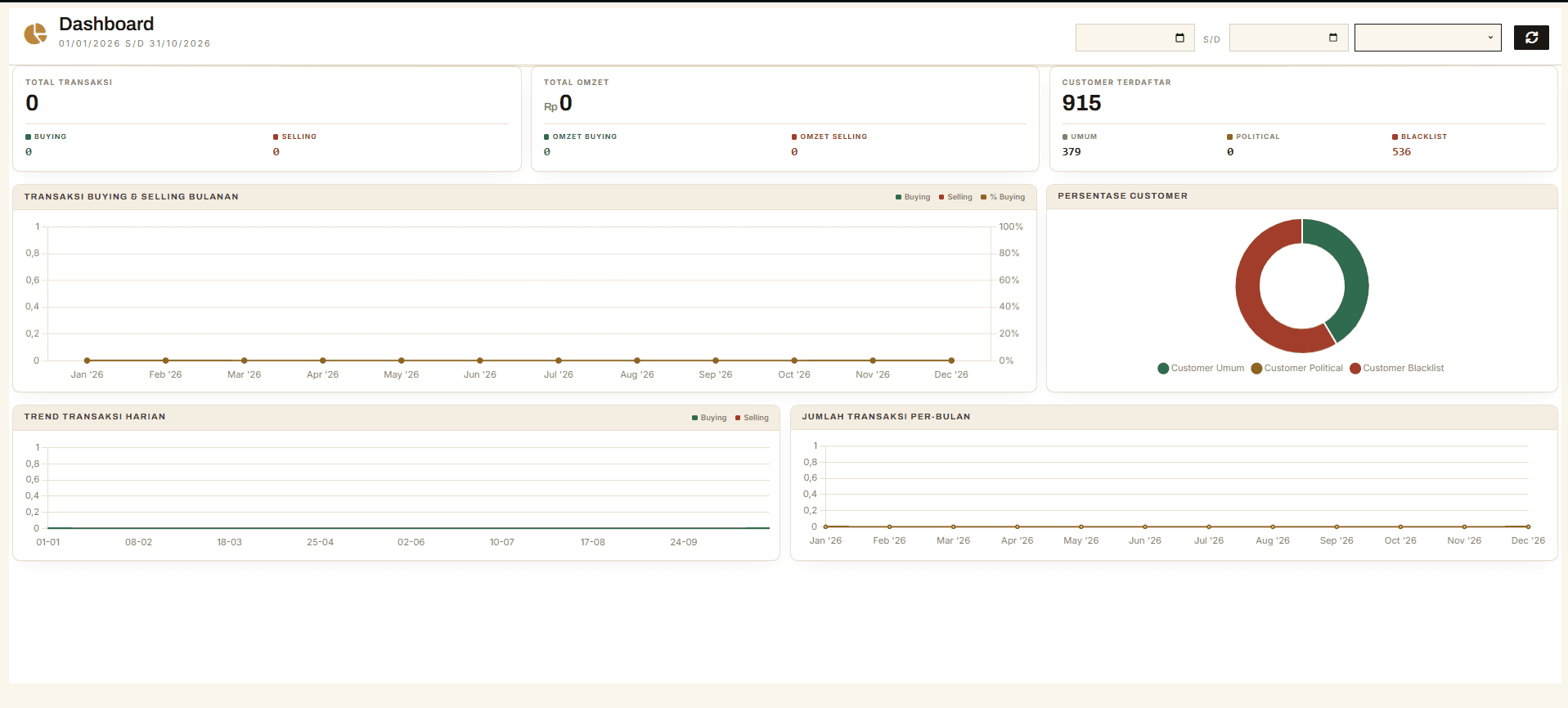Click the Blacklist count 536

(x=1401, y=152)
